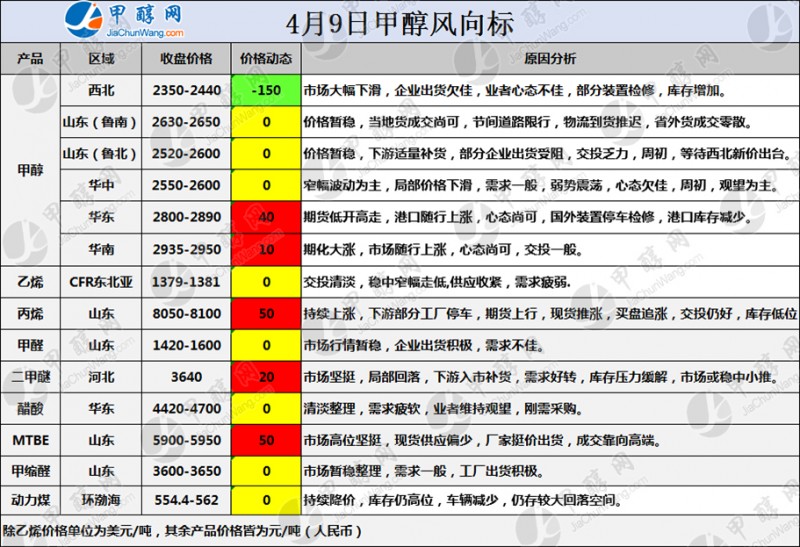Image resolution: width=800 pixels, height=547 pixels.
Task: Select the MTBE product cell
Action: click(x=31, y=440)
